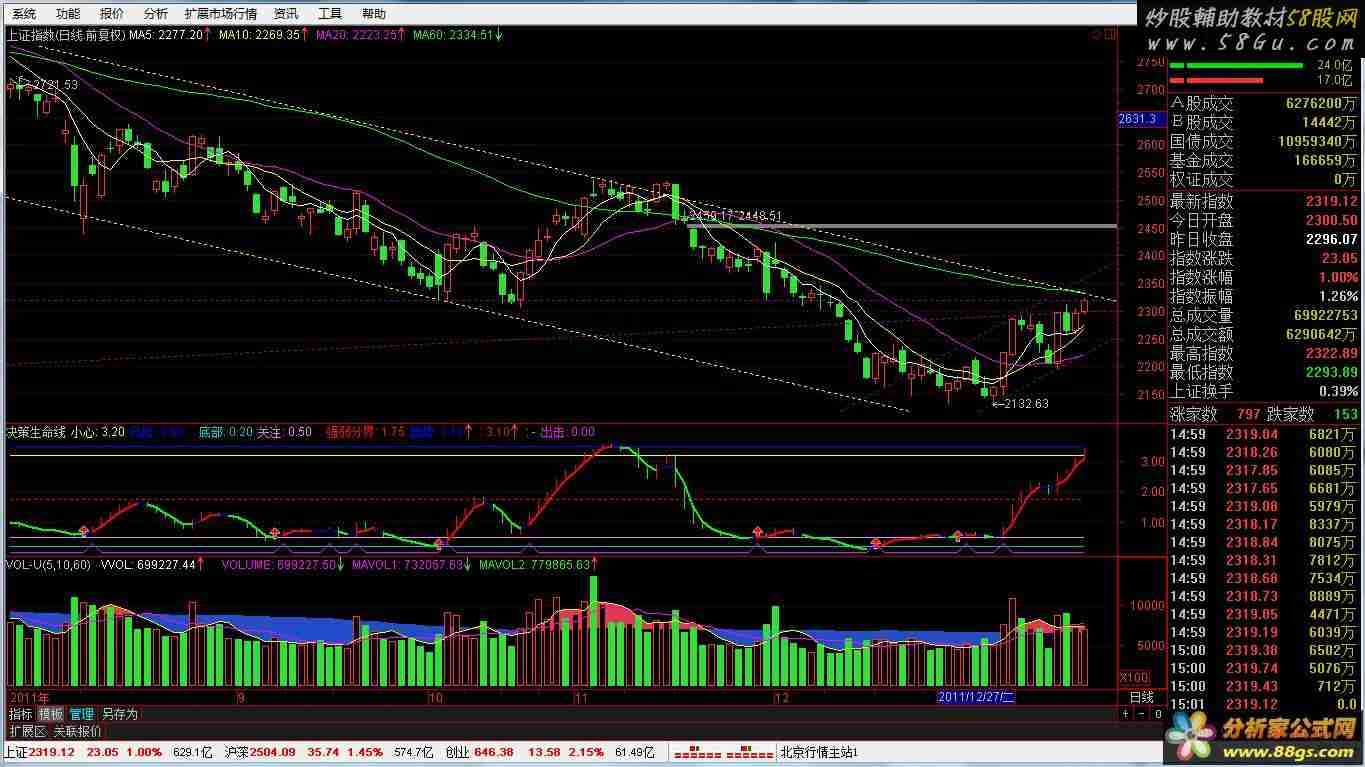The image size is (1365, 767).
Task: Click the 创业 index quote in status bar
Action: (x=549, y=752)
